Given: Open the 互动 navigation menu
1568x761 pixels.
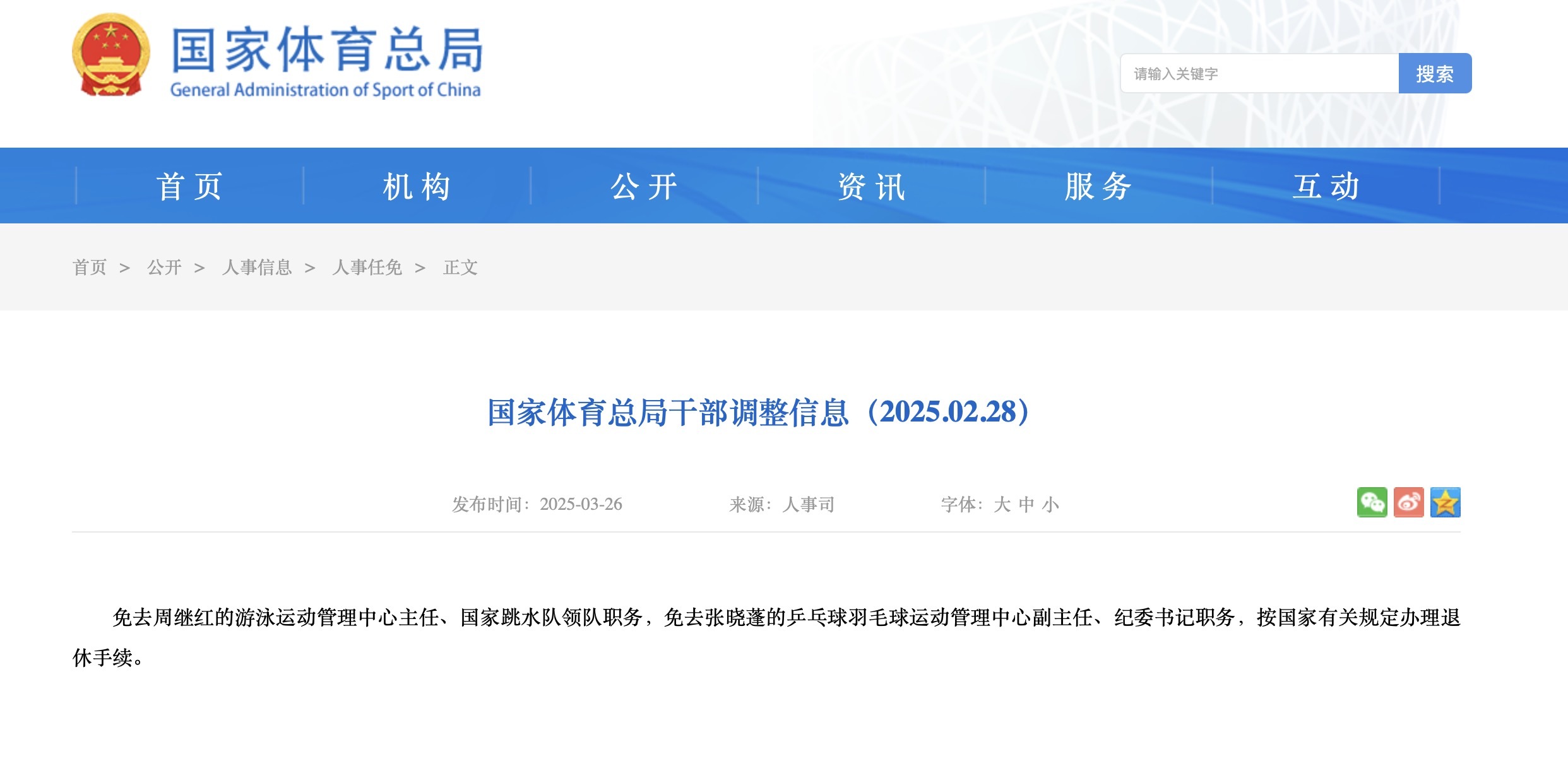Looking at the screenshot, I should tap(1326, 186).
